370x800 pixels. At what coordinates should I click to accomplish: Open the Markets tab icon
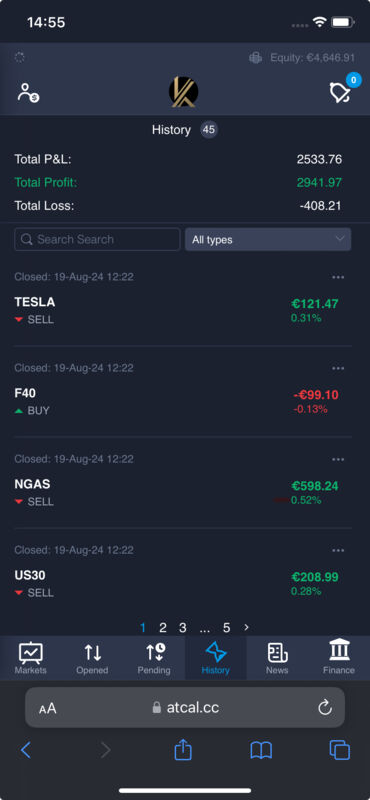tap(31, 653)
